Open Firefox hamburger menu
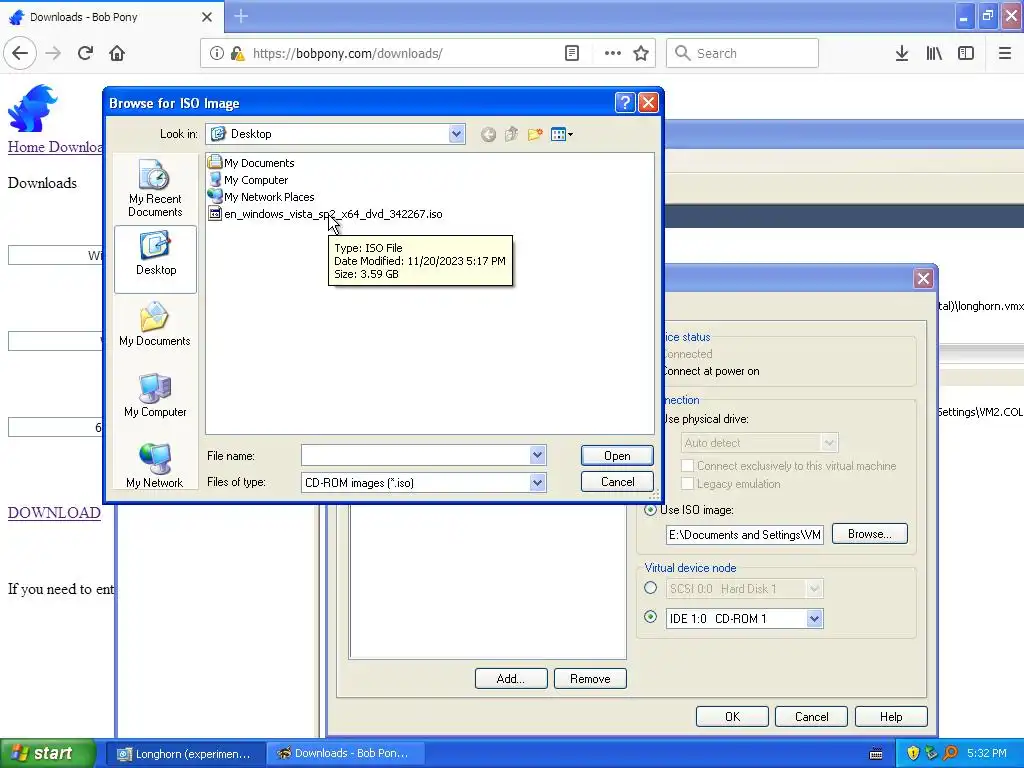Image resolution: width=1024 pixels, height=768 pixels. [1005, 54]
